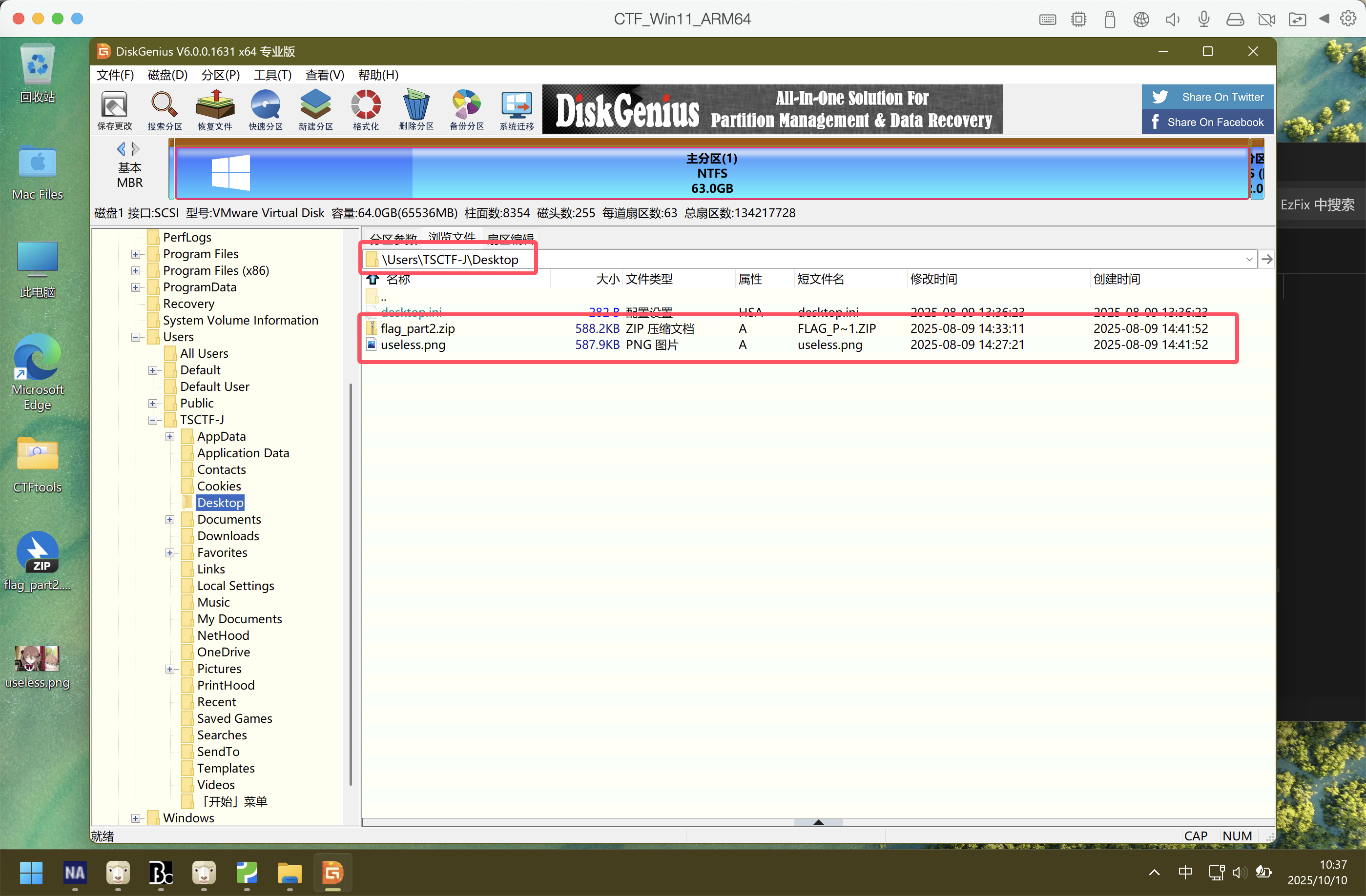
Task: Collapse the Users folder tree node
Action: tap(136, 337)
